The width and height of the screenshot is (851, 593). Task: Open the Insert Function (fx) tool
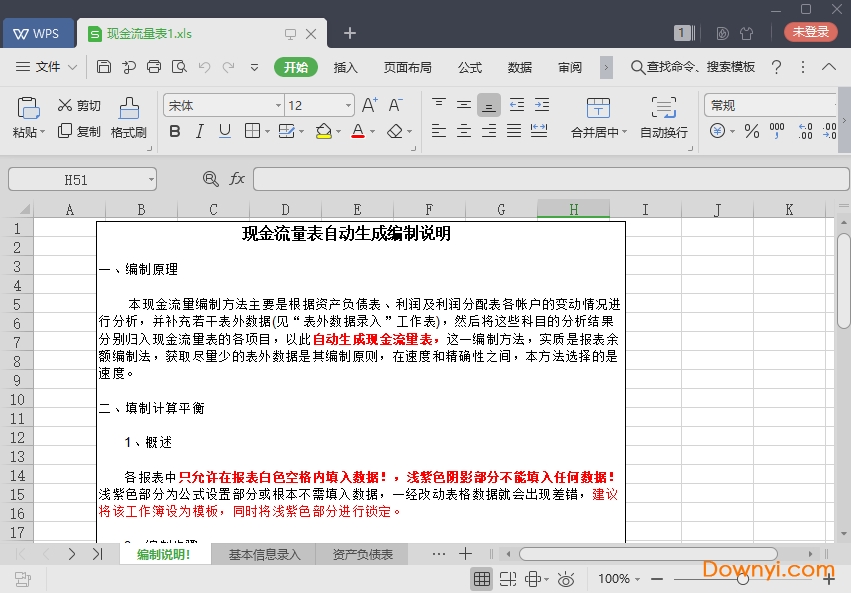[x=236, y=178]
